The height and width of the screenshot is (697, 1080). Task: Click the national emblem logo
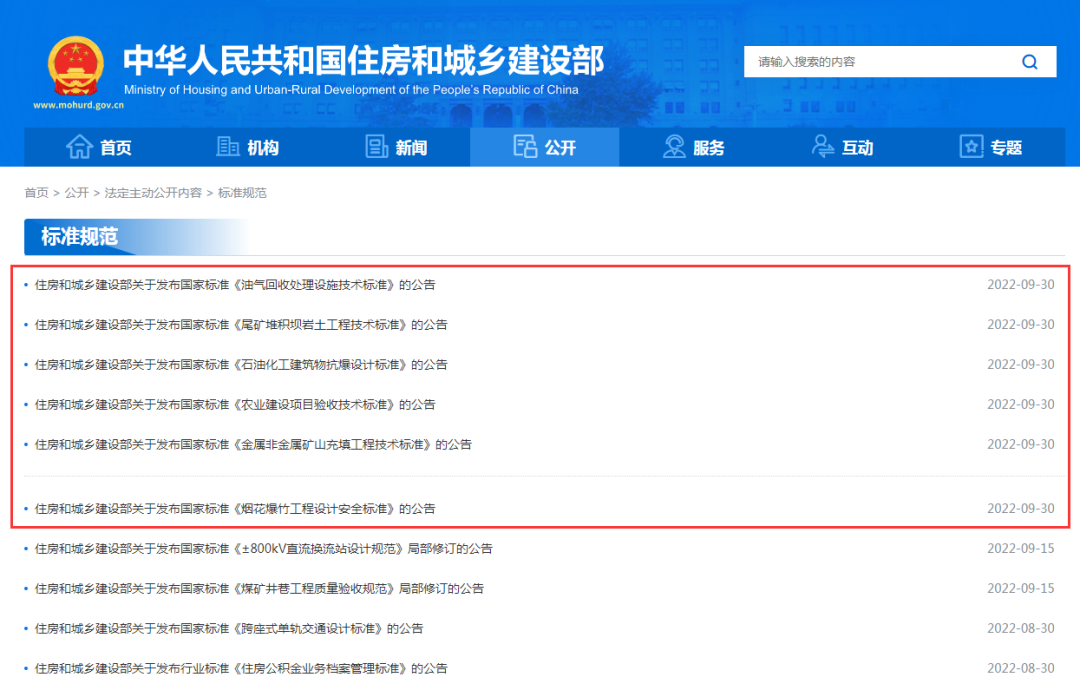(x=74, y=67)
